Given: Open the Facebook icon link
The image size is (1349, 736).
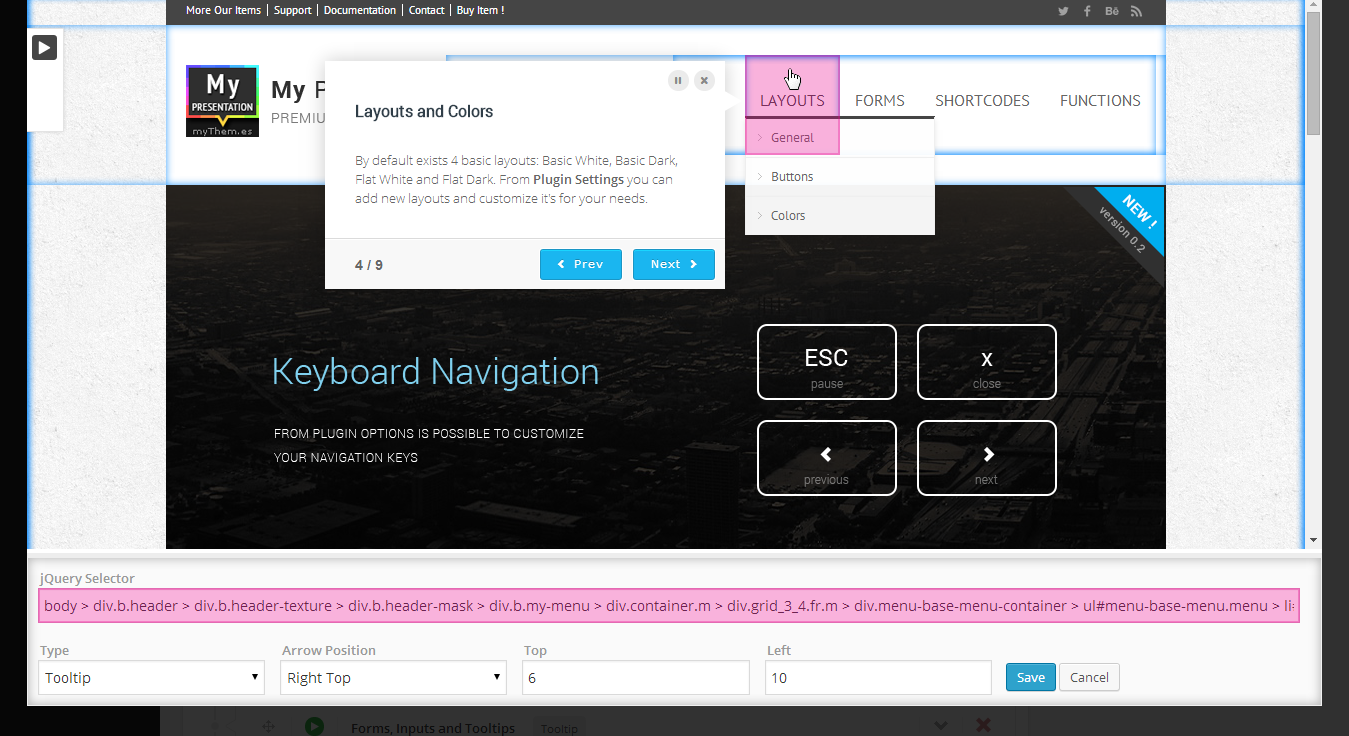Looking at the screenshot, I should click(1087, 11).
